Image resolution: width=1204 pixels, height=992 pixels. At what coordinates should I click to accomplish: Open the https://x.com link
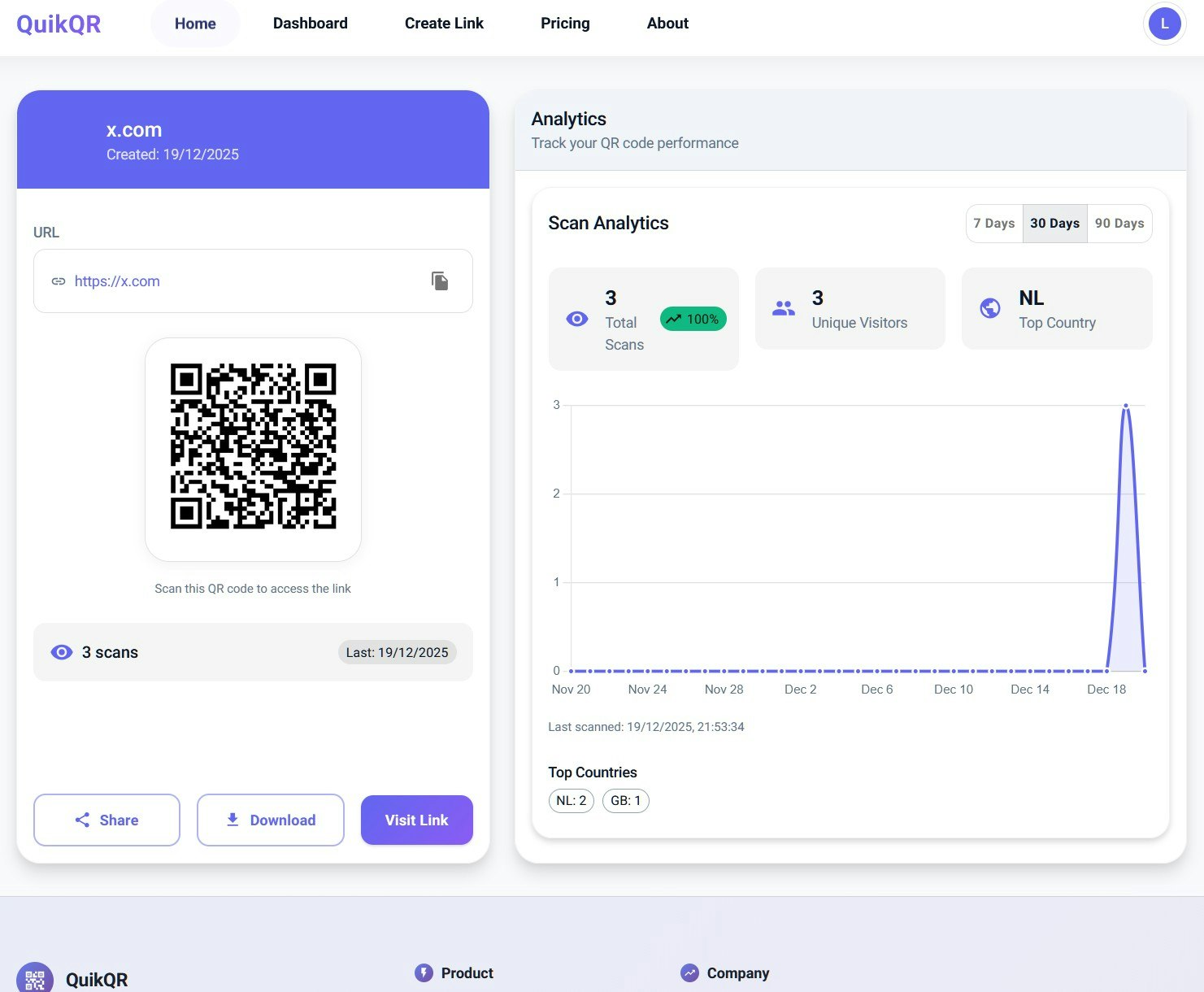[117, 281]
